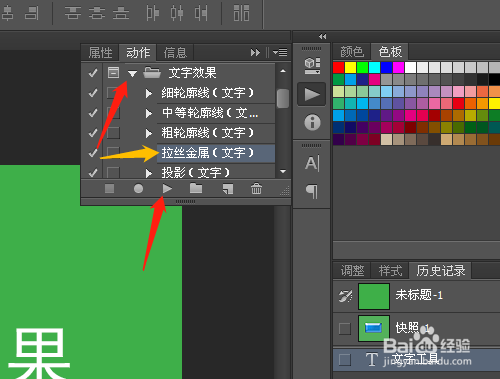Image resolution: width=500 pixels, height=379 pixels.
Task: Toggle checkmark for 粗轮廓线 action
Action: click(x=93, y=133)
